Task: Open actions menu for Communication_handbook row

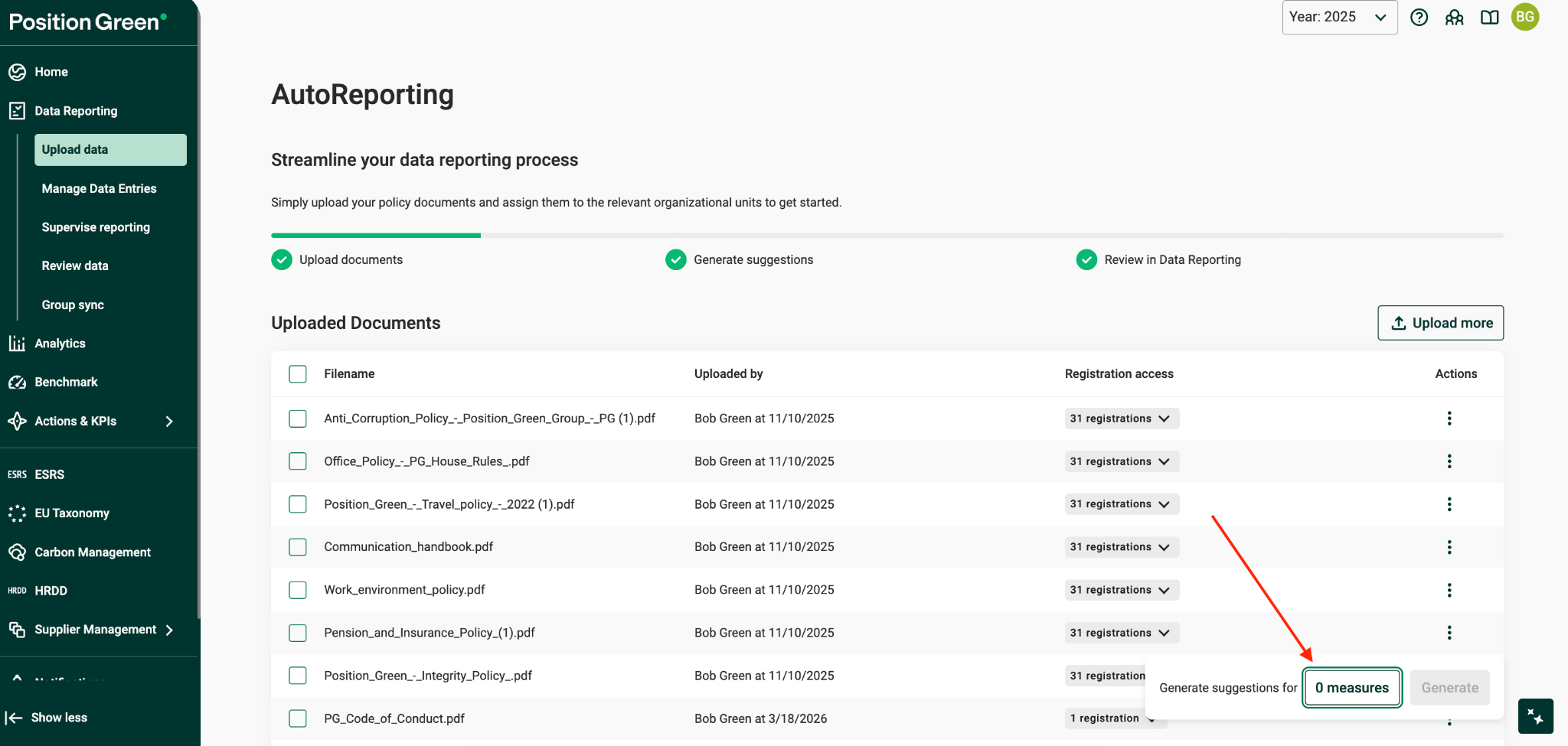Action: [1449, 547]
